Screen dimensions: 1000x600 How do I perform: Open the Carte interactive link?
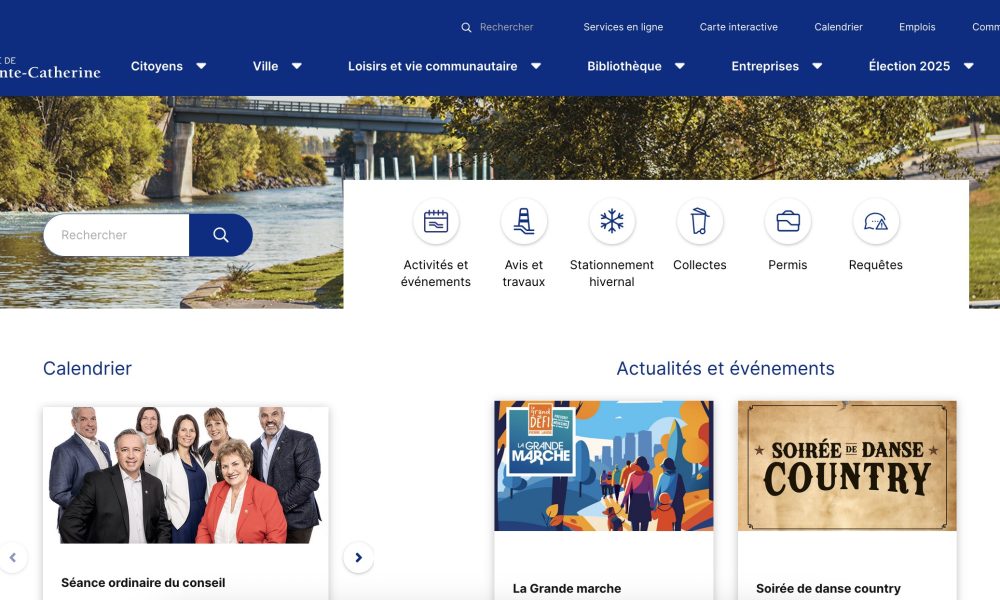(738, 28)
